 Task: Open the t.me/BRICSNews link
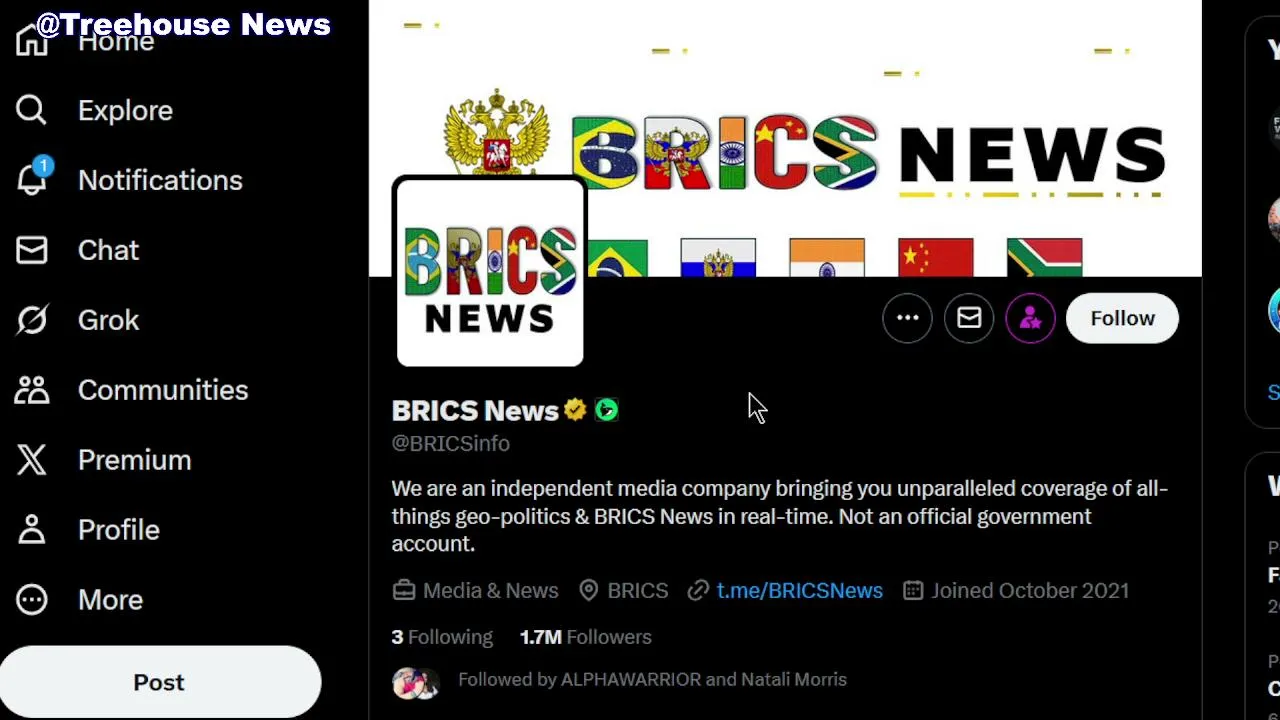coord(799,591)
